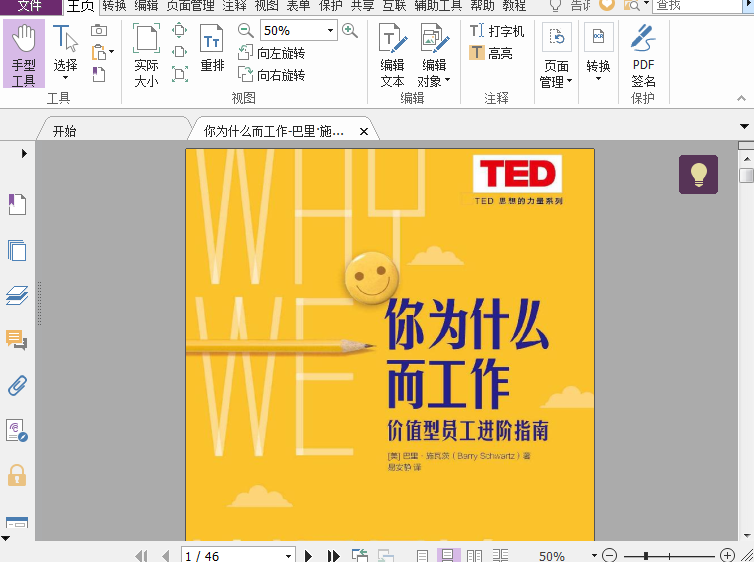Click the snapshot camera icon
The image size is (754, 562).
click(x=99, y=31)
